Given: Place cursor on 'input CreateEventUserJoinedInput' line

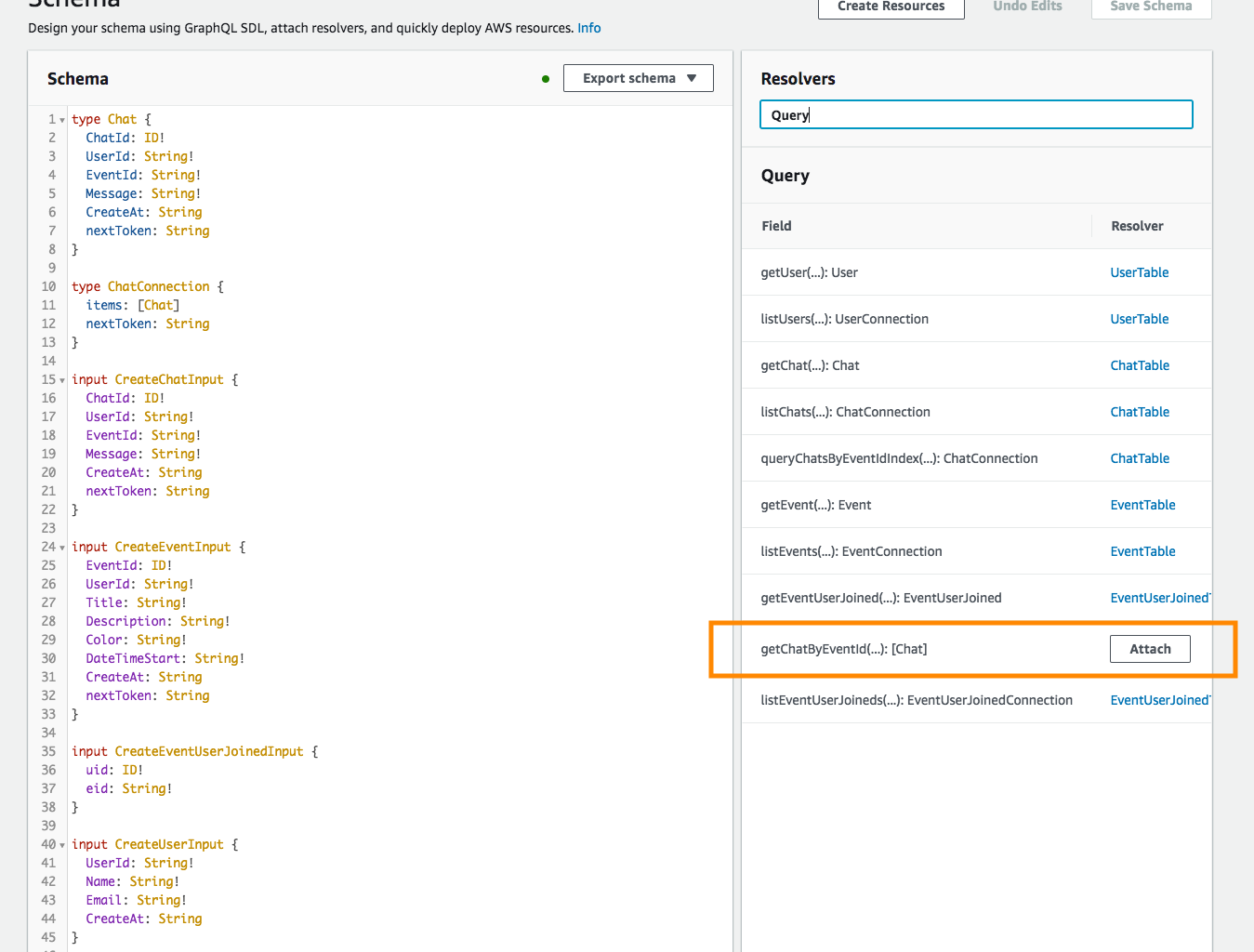Looking at the screenshot, I should pos(195,751).
